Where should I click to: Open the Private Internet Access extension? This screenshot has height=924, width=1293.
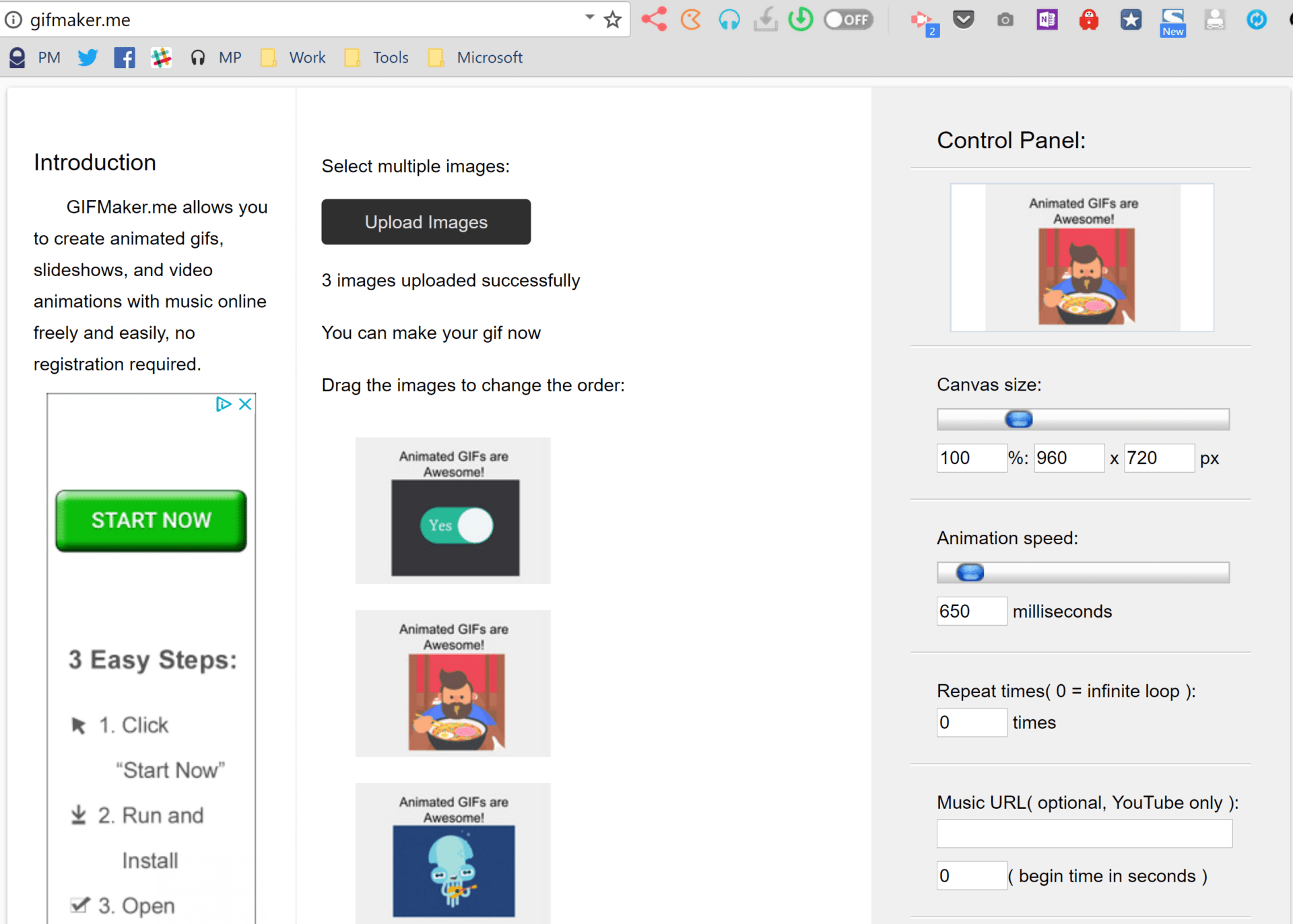pyautogui.click(x=1088, y=20)
